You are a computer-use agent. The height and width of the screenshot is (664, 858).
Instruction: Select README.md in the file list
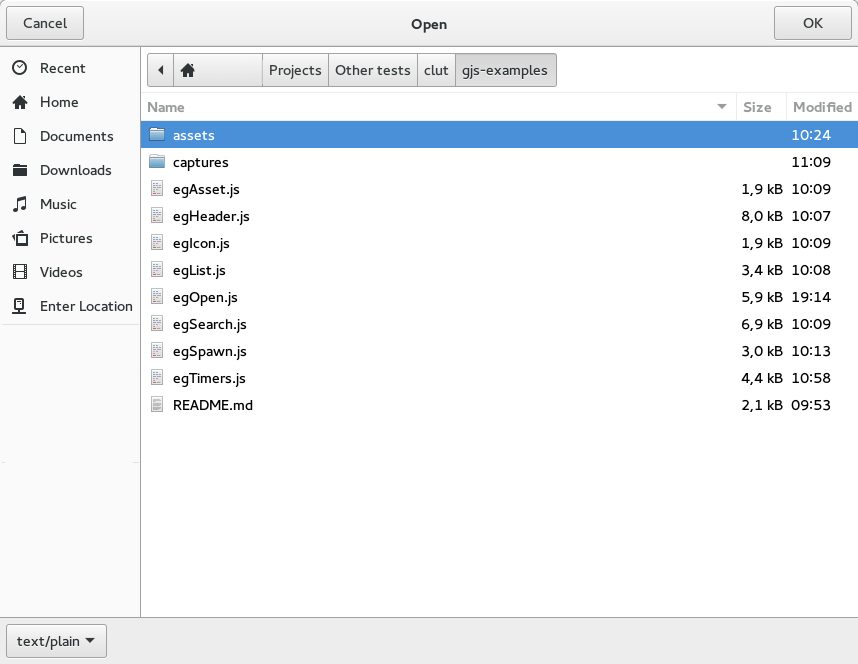click(x=499, y=405)
